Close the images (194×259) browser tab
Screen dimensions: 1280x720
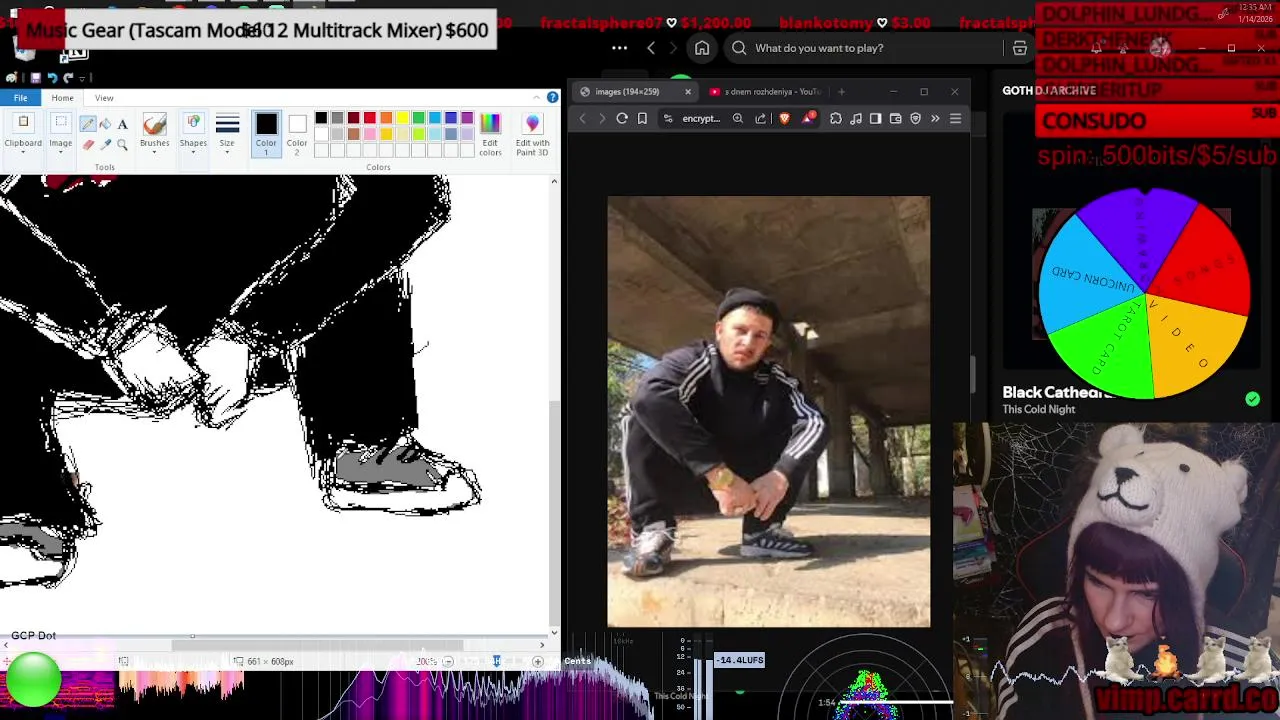coord(687,92)
